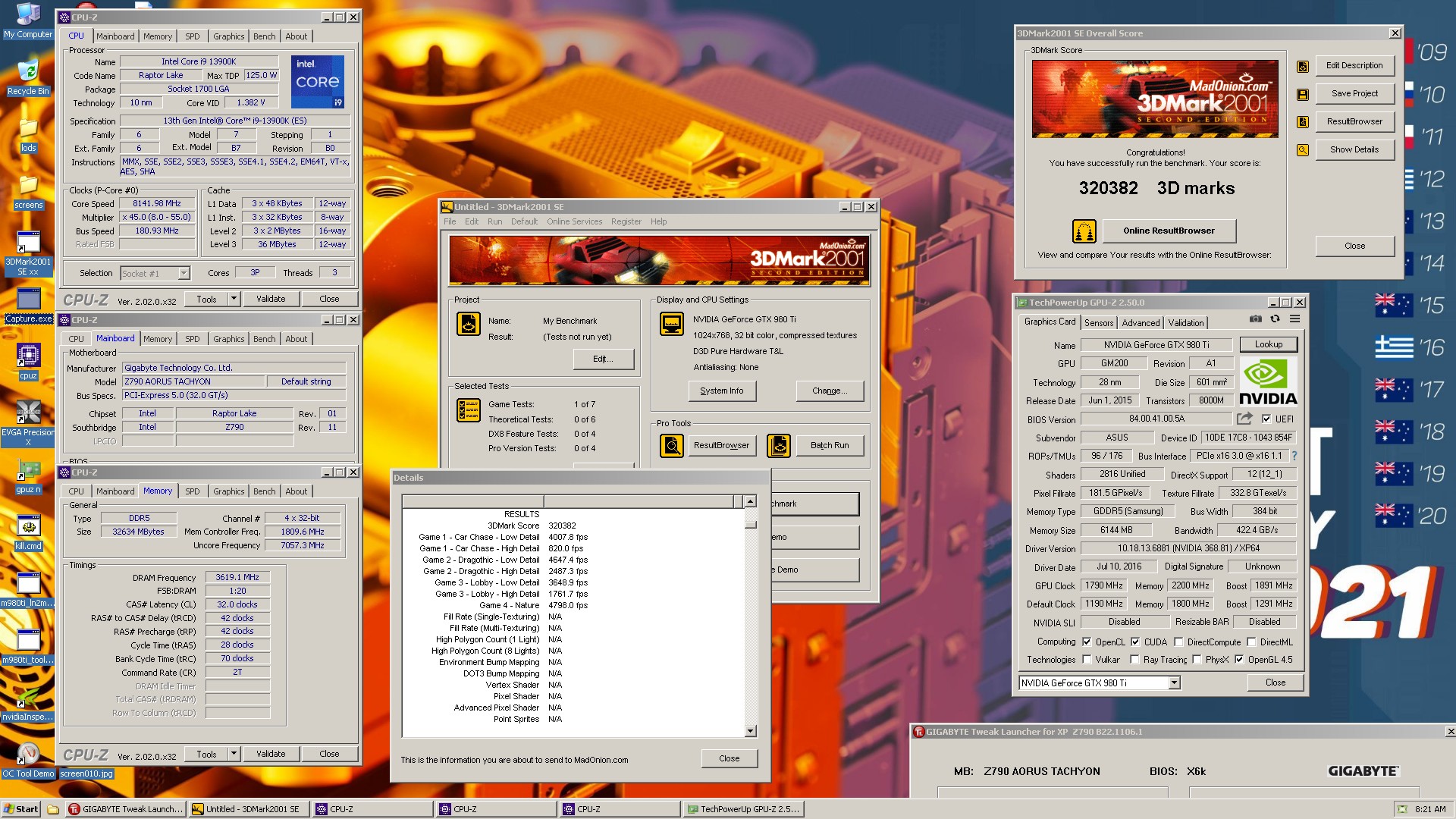Open Help menu in 3DMark2001 SE
This screenshot has height=819, width=1456.
tap(658, 221)
